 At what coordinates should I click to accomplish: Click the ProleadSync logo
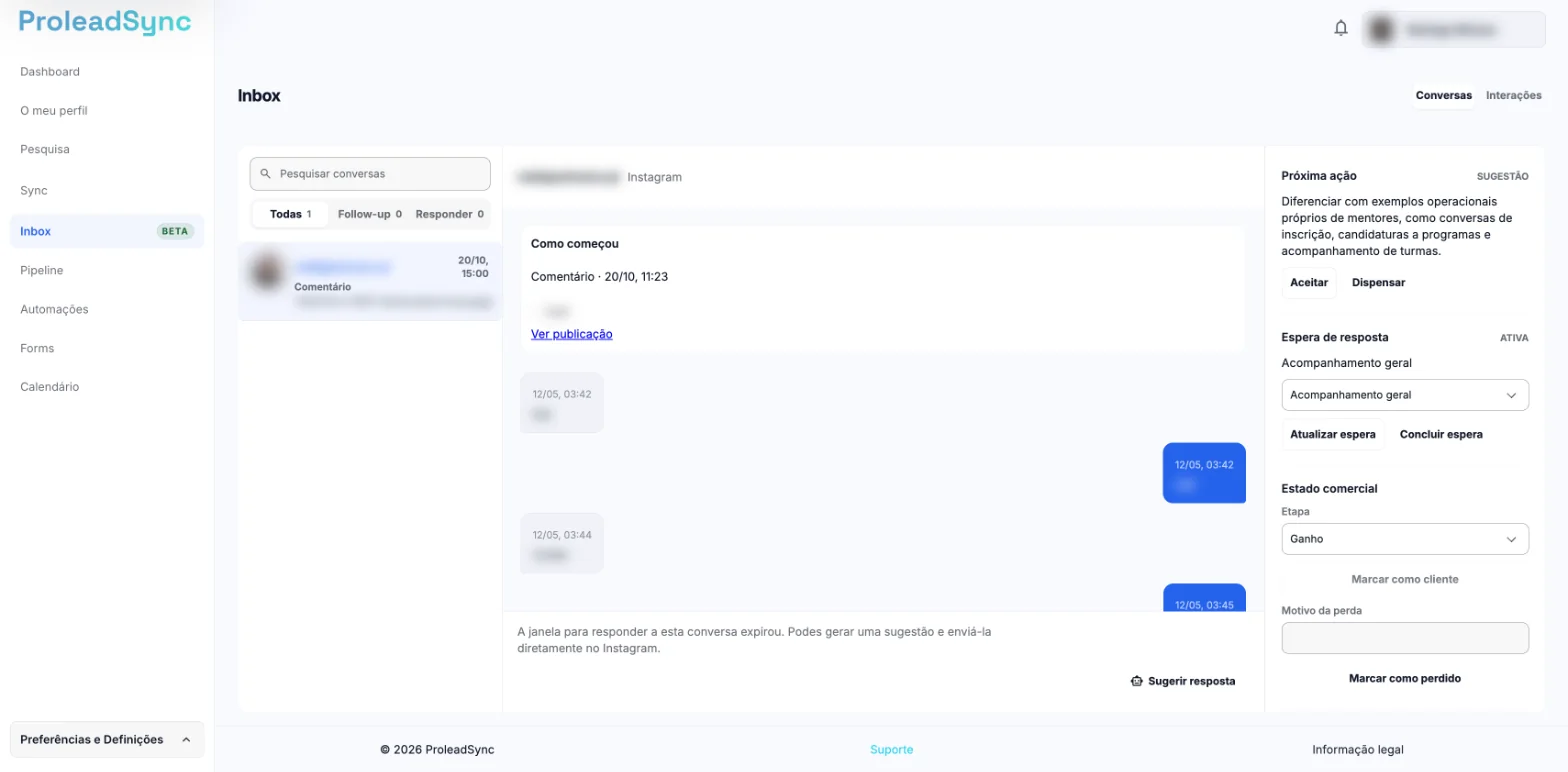pos(105,22)
